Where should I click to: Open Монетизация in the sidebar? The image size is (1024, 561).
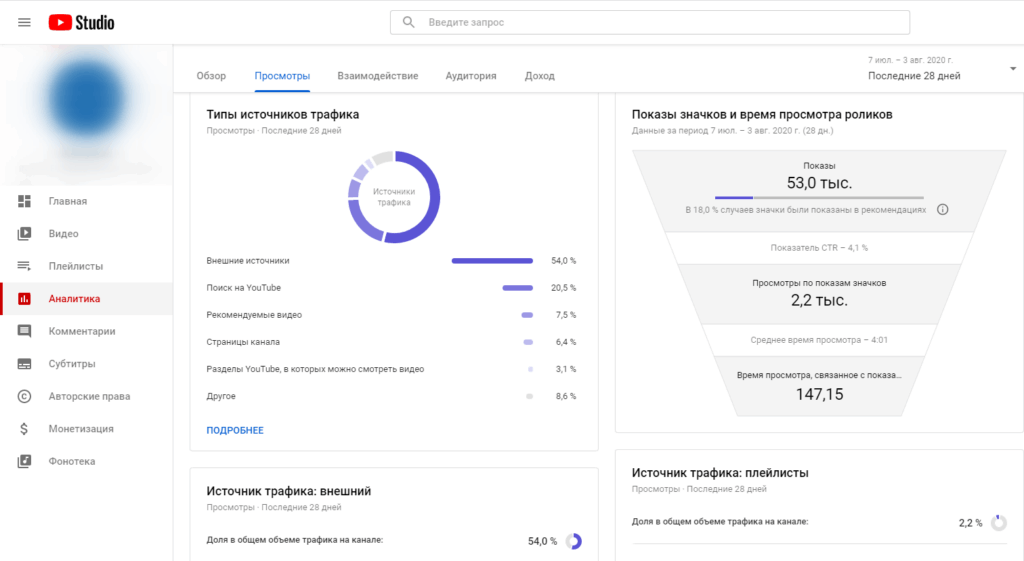click(86, 428)
